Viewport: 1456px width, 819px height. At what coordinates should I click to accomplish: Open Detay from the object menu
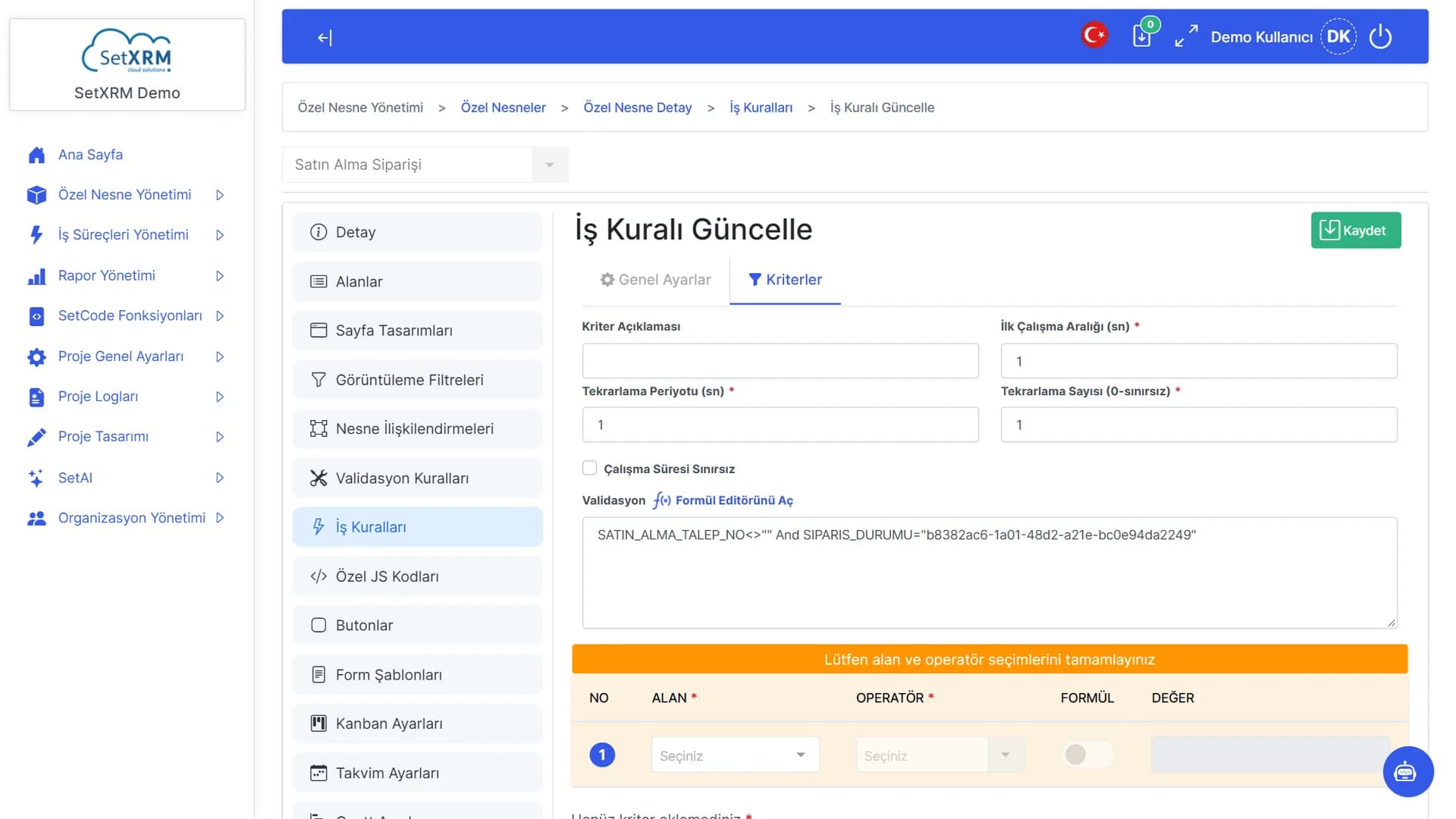(x=417, y=232)
